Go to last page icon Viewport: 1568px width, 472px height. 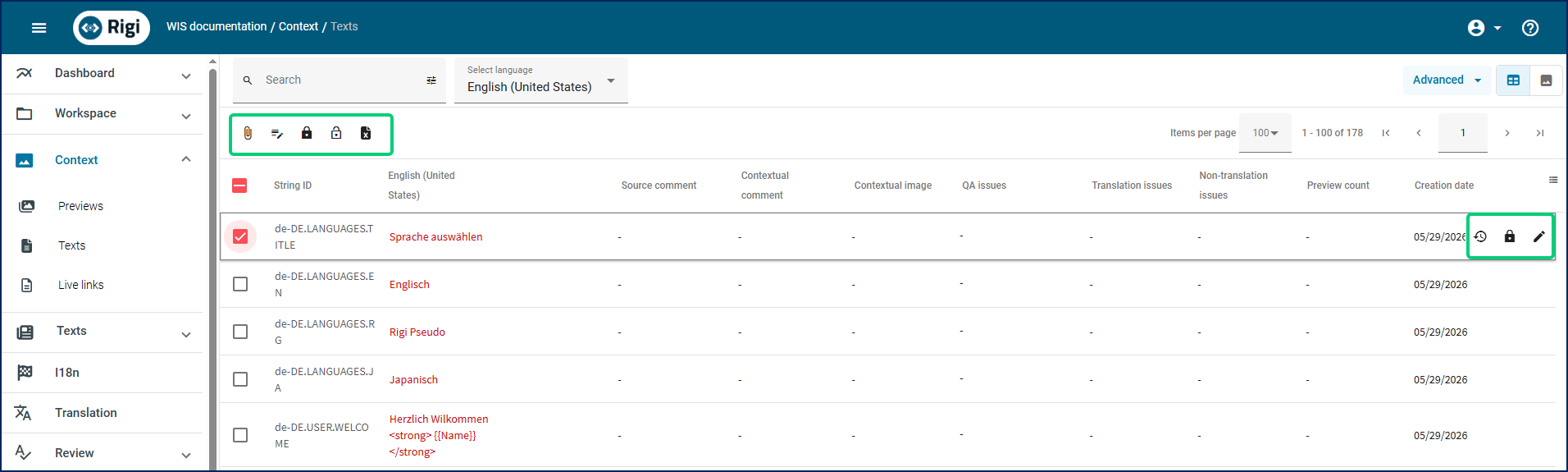point(1540,133)
